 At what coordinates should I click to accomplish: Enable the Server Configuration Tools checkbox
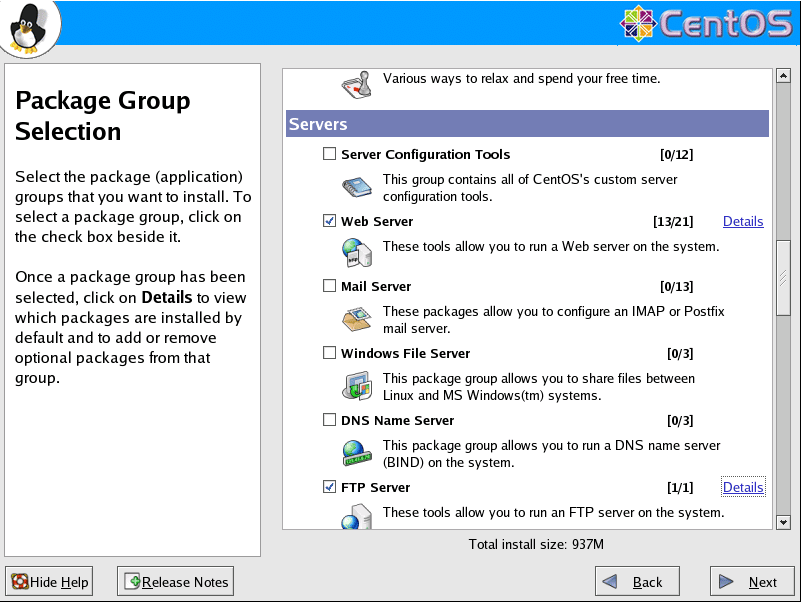[329, 154]
